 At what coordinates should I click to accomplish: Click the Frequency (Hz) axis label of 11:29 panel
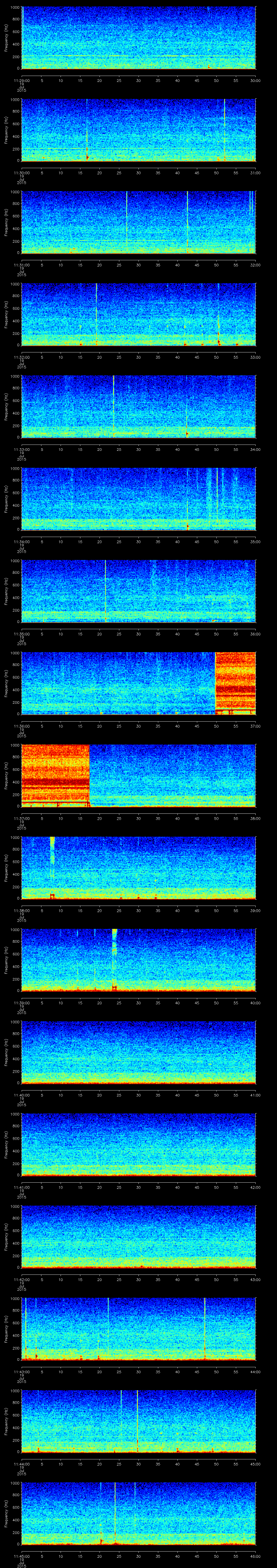tap(6, 38)
